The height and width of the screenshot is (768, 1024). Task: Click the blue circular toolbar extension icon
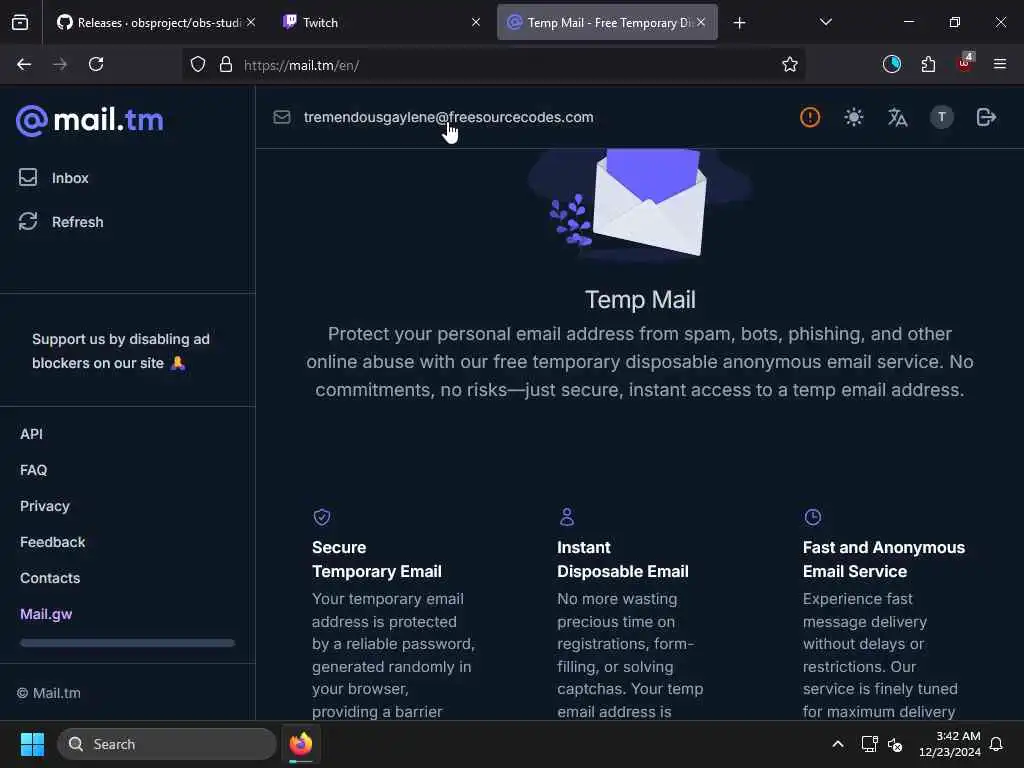coord(891,64)
